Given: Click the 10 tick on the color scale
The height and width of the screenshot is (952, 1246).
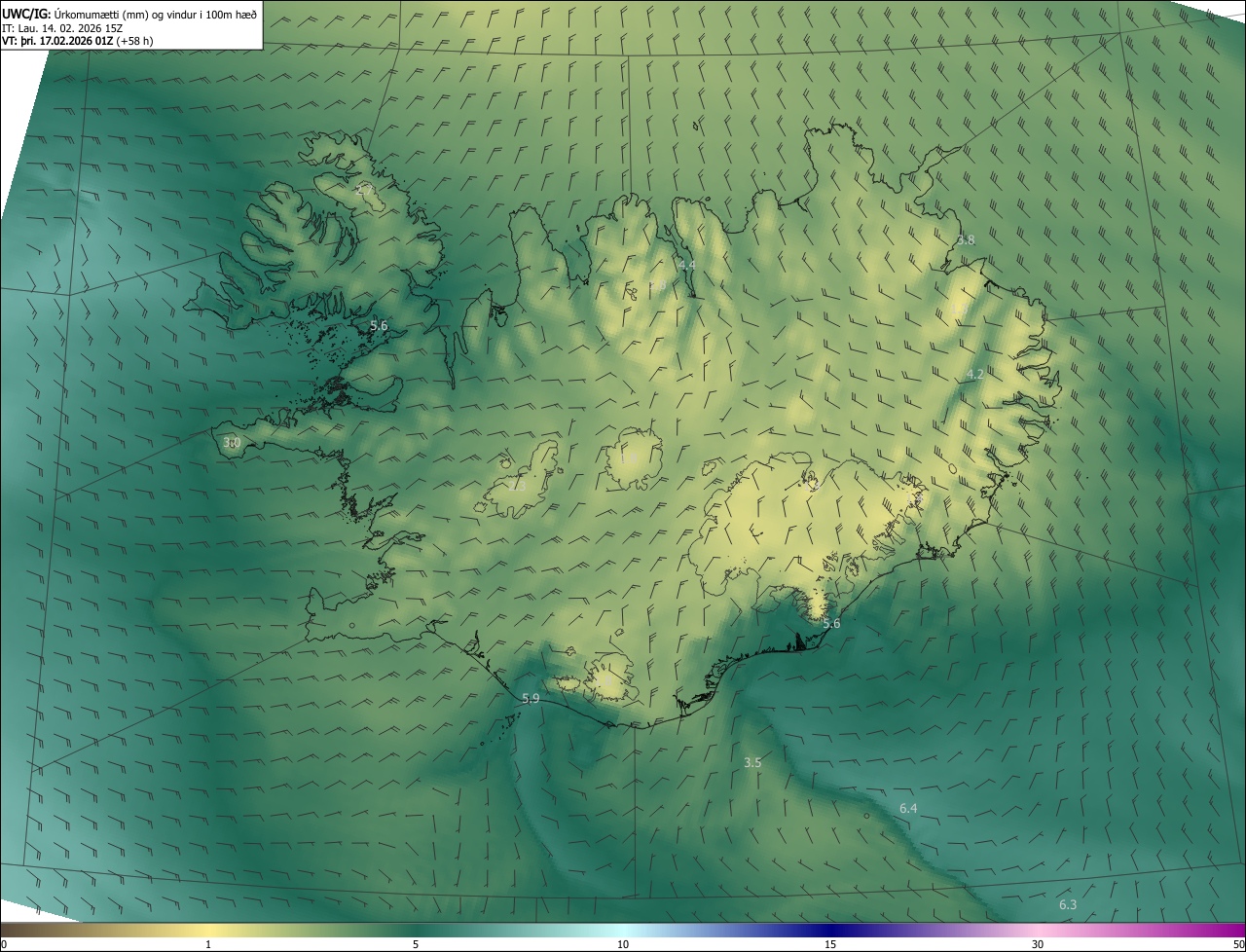Looking at the screenshot, I should click(x=623, y=944).
